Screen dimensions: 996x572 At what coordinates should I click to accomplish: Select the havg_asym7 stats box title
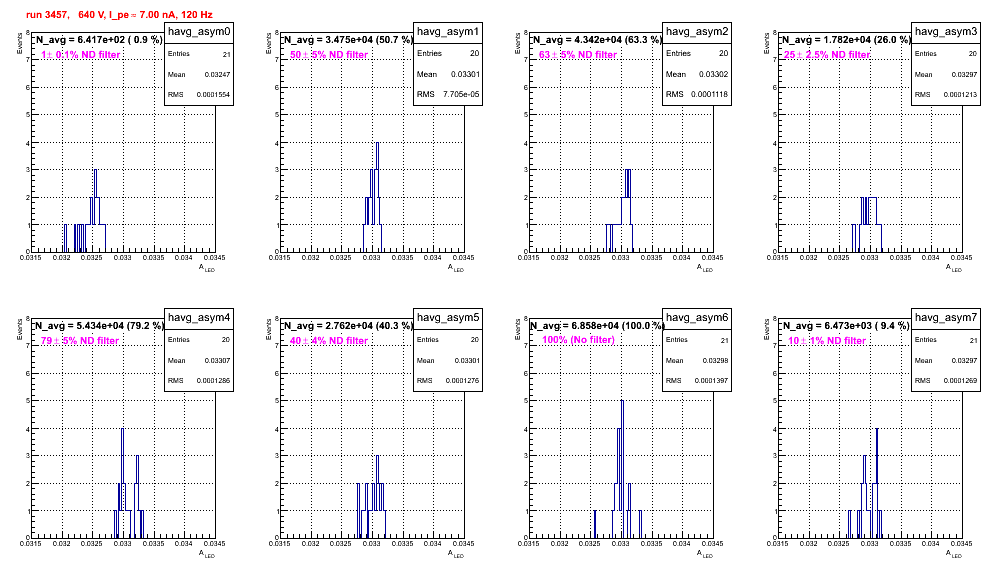(x=946, y=317)
